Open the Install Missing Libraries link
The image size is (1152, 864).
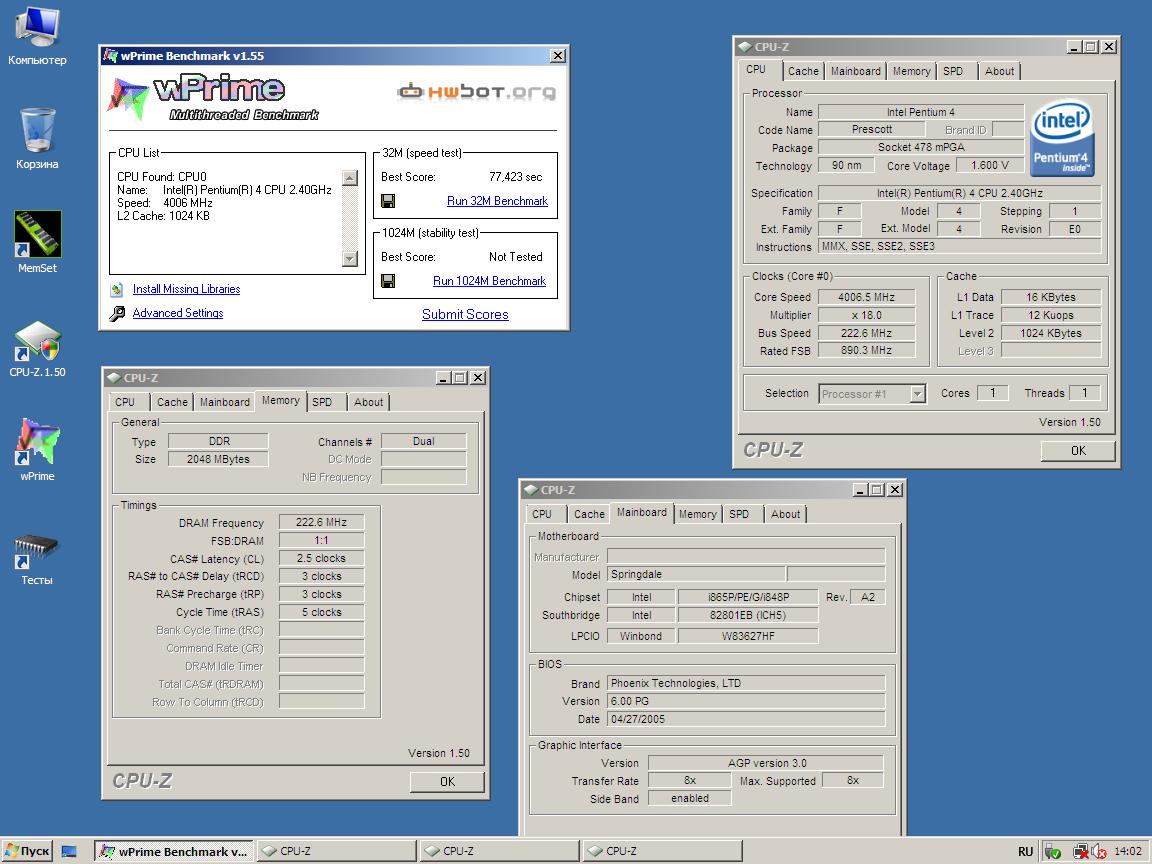[187, 289]
